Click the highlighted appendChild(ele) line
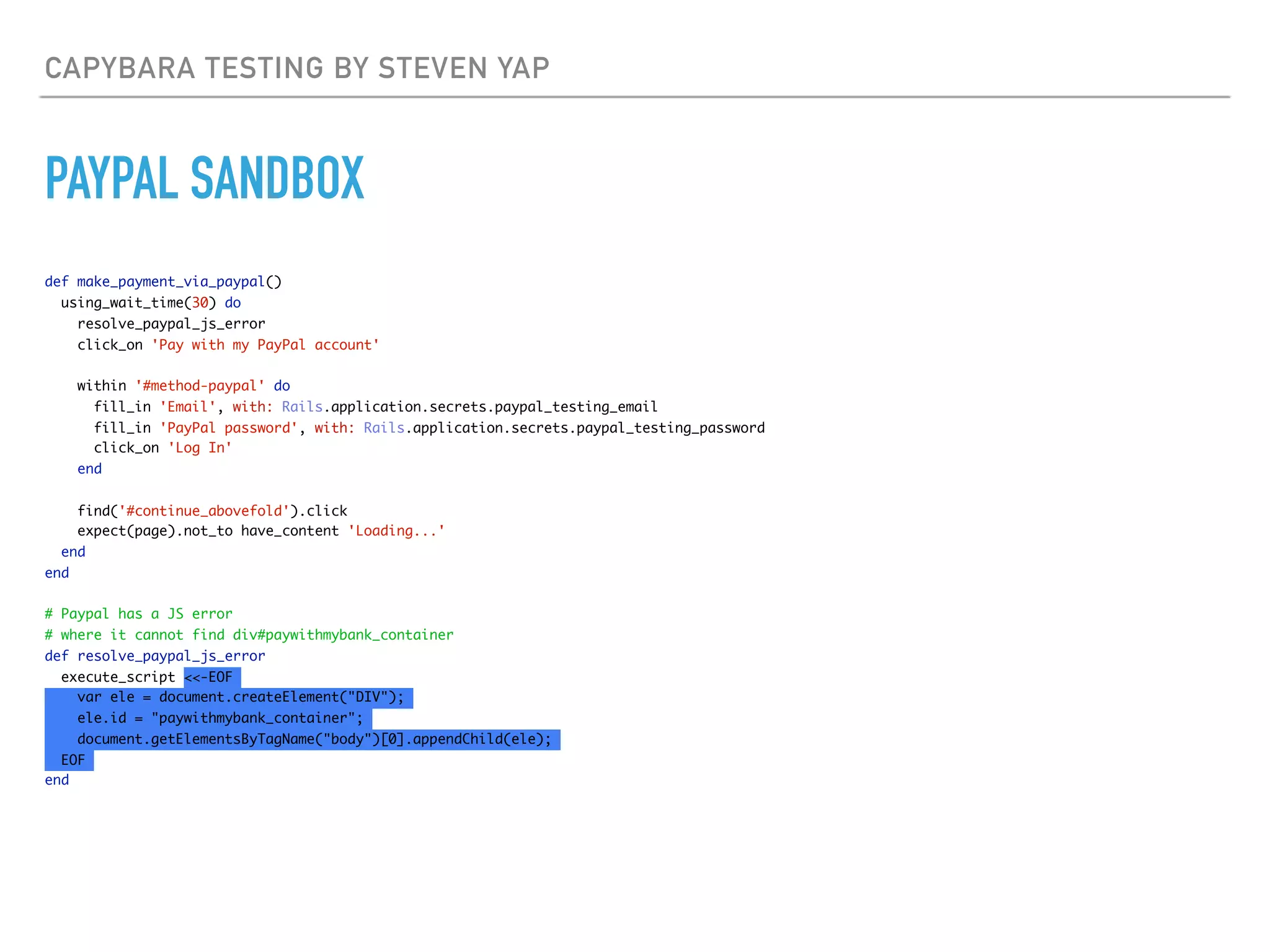The image size is (1270, 952). click(314, 739)
